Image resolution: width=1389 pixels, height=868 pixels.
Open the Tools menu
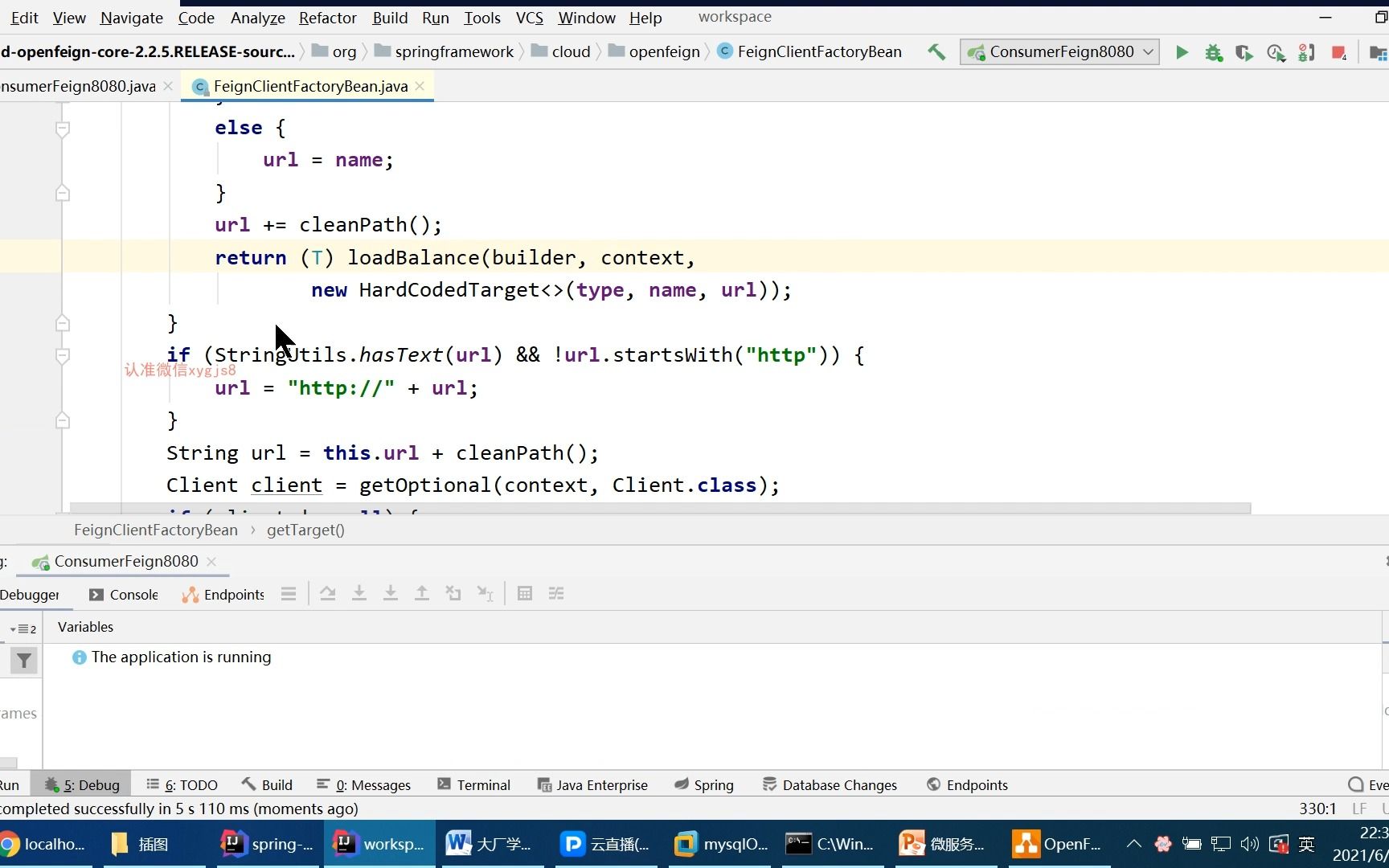[x=482, y=18]
